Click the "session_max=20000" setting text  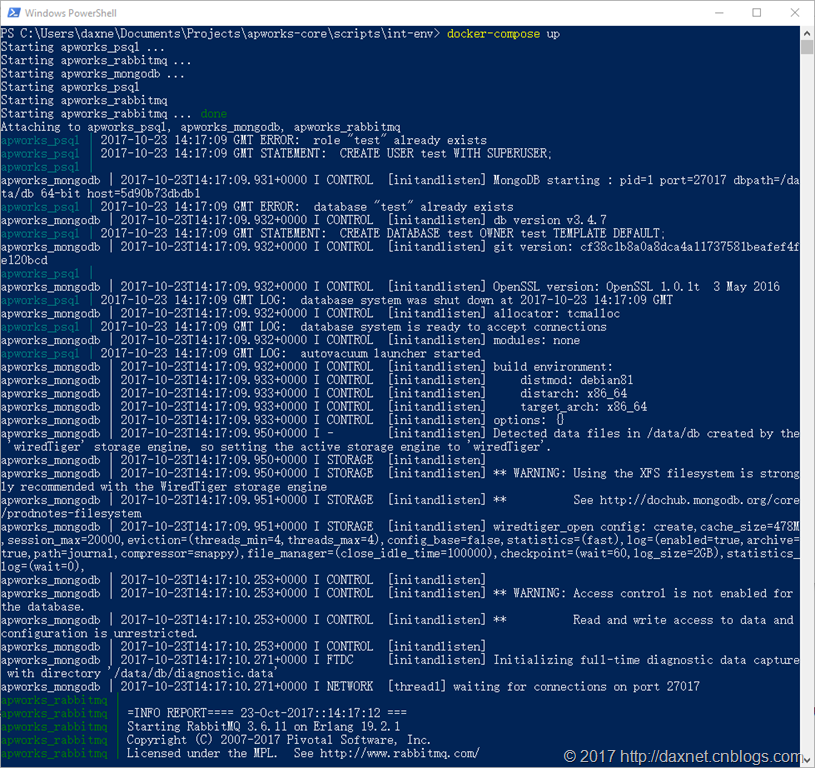coord(64,540)
